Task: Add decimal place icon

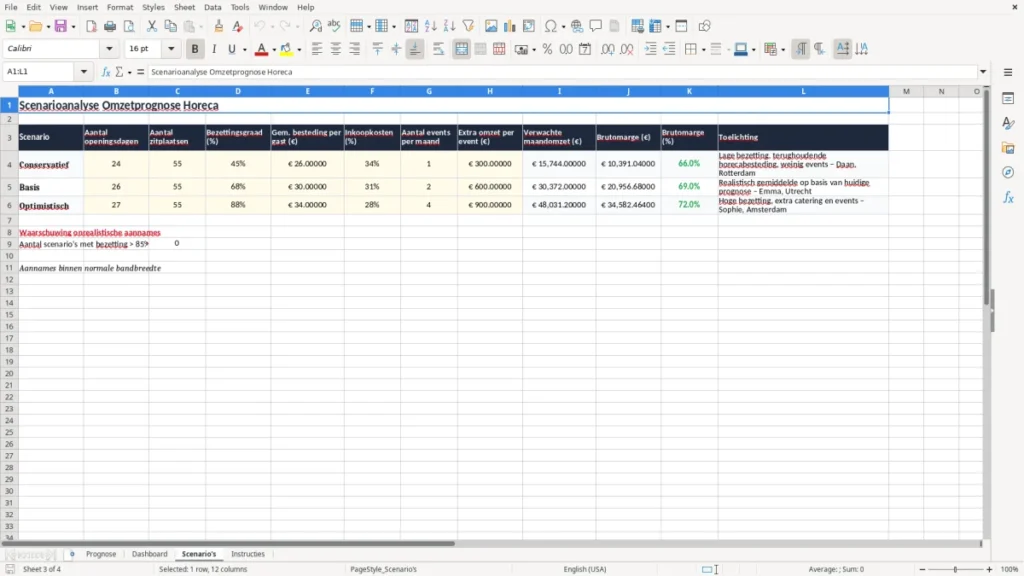Action: (608, 49)
